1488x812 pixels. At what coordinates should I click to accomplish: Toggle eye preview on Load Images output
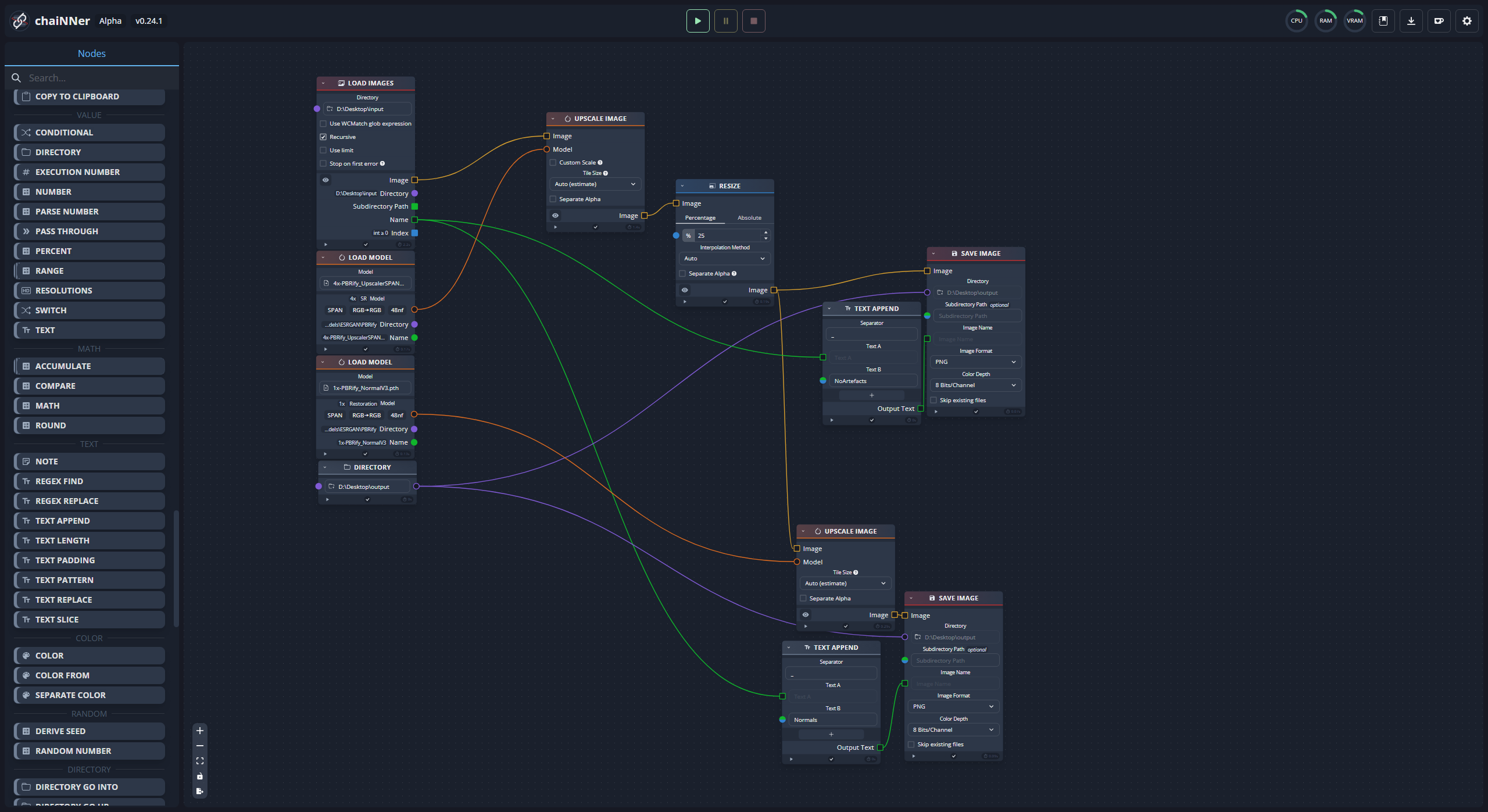tap(325, 180)
